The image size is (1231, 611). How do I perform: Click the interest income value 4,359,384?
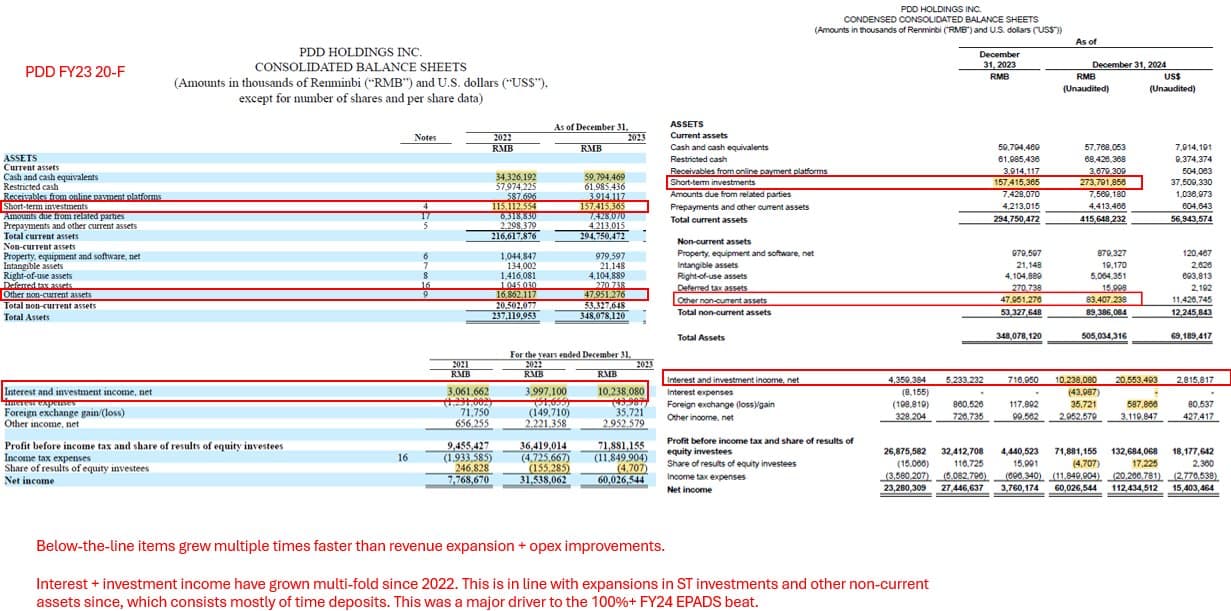pos(906,380)
